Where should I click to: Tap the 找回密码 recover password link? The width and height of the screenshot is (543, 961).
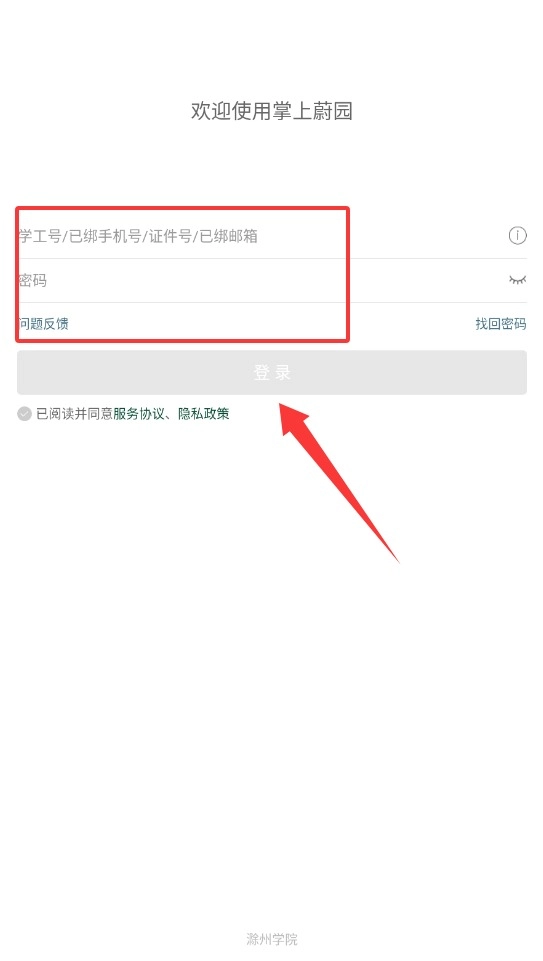(x=501, y=324)
